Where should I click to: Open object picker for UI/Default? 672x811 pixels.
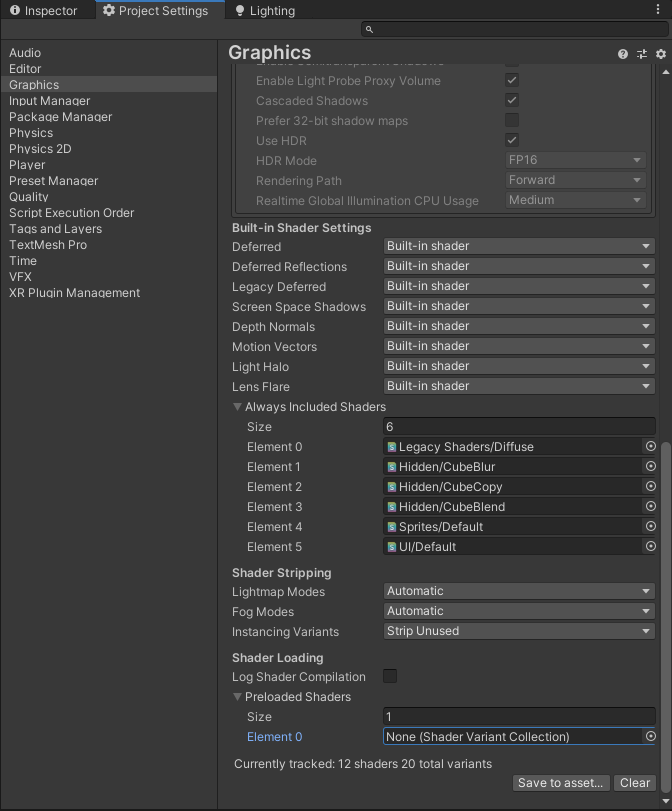(651, 546)
